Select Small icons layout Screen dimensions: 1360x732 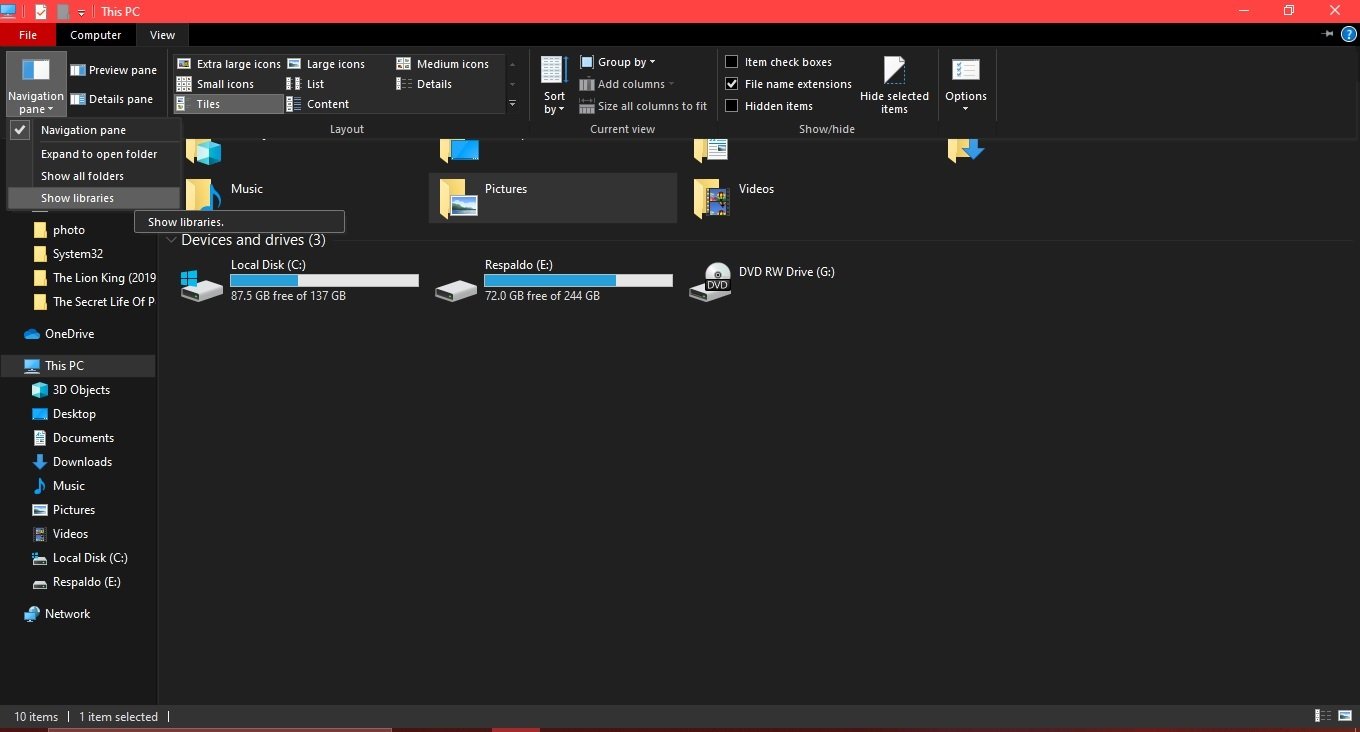pyautogui.click(x=216, y=84)
